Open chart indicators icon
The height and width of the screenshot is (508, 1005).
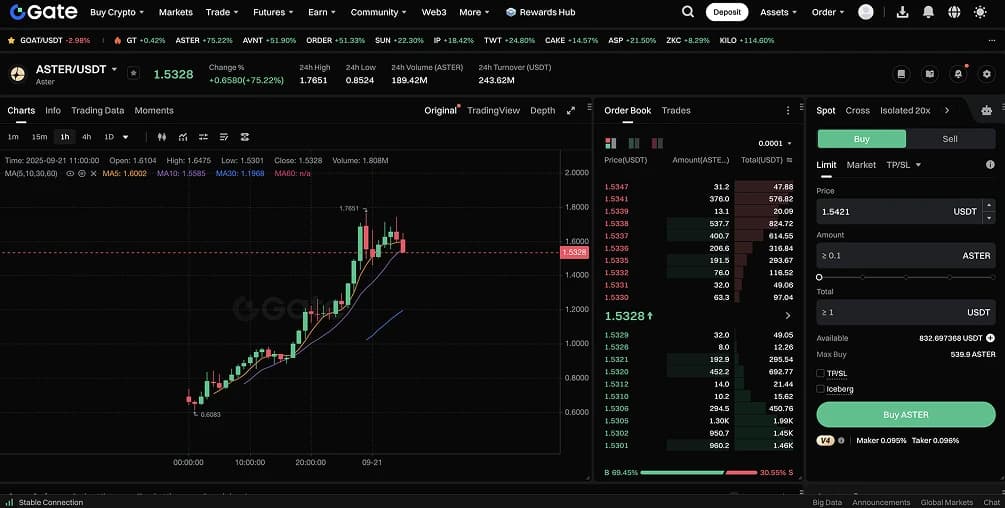click(183, 137)
